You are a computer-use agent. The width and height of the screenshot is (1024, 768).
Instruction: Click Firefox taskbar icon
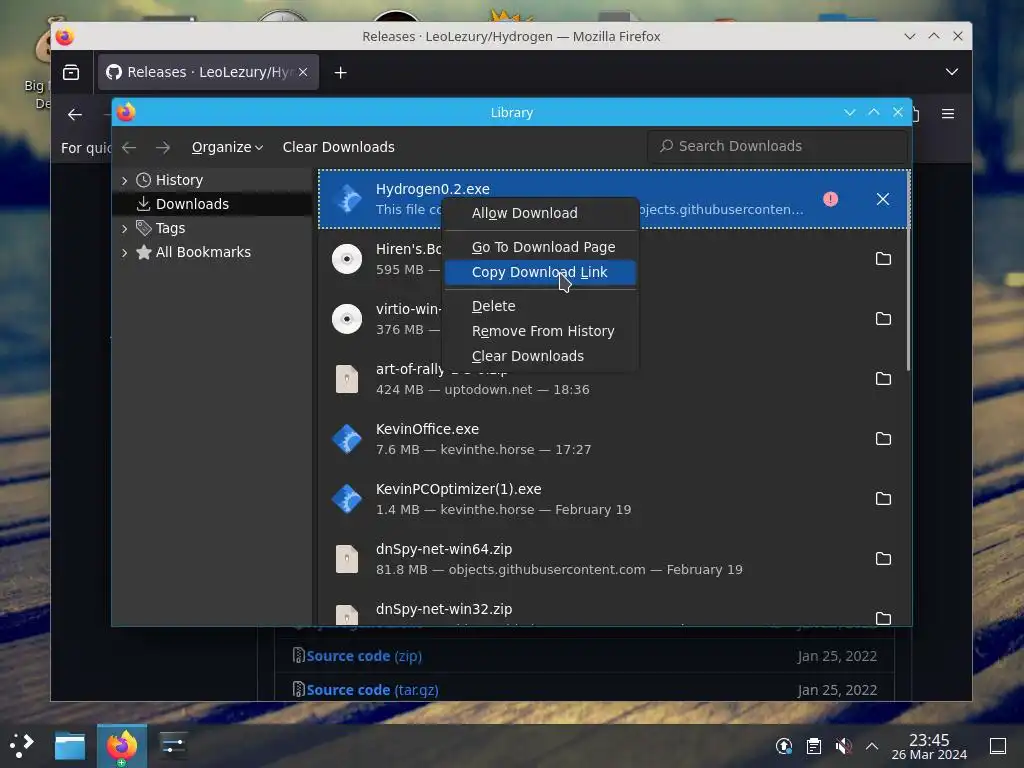coord(122,746)
